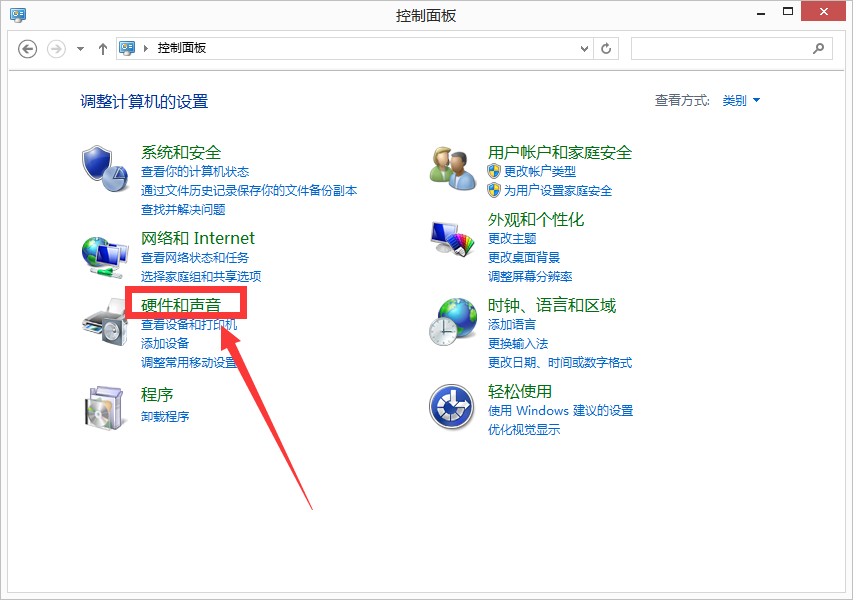
Task: Open the Programs disc box icon
Action: point(104,408)
